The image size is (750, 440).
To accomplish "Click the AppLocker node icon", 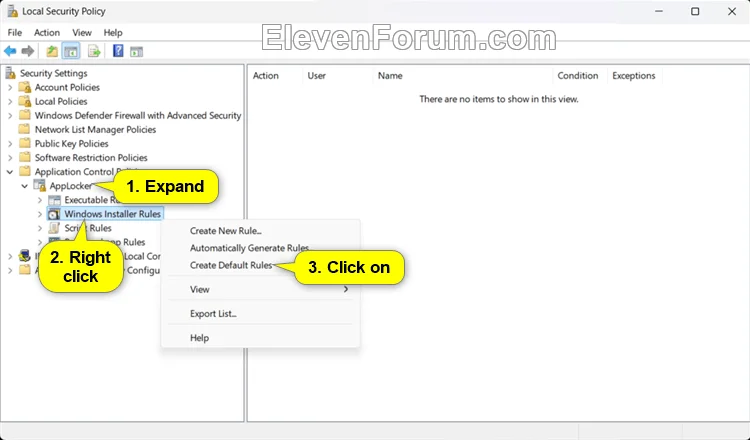I will (40, 186).
